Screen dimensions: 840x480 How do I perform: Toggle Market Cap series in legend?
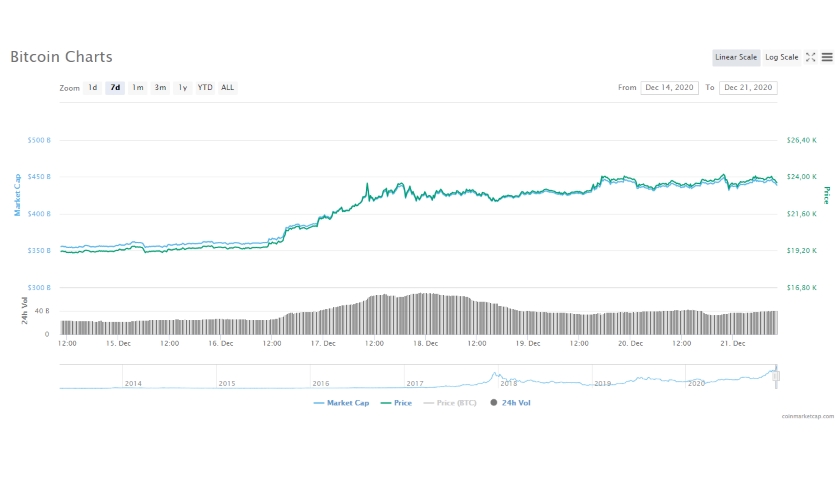[341, 403]
